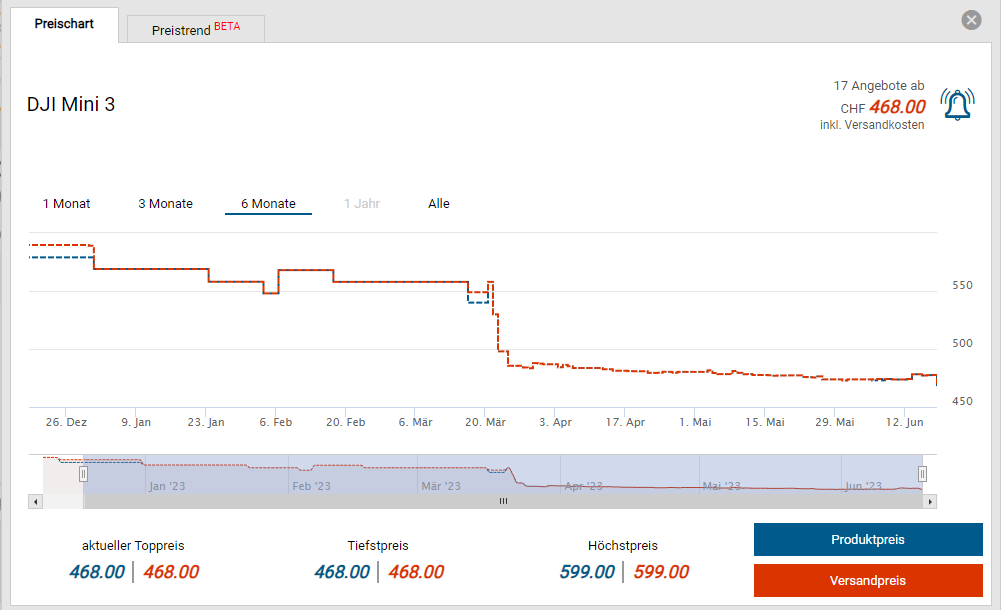Click the navigator scrollbar right arrow
The width and height of the screenshot is (1001, 610).
[930, 501]
